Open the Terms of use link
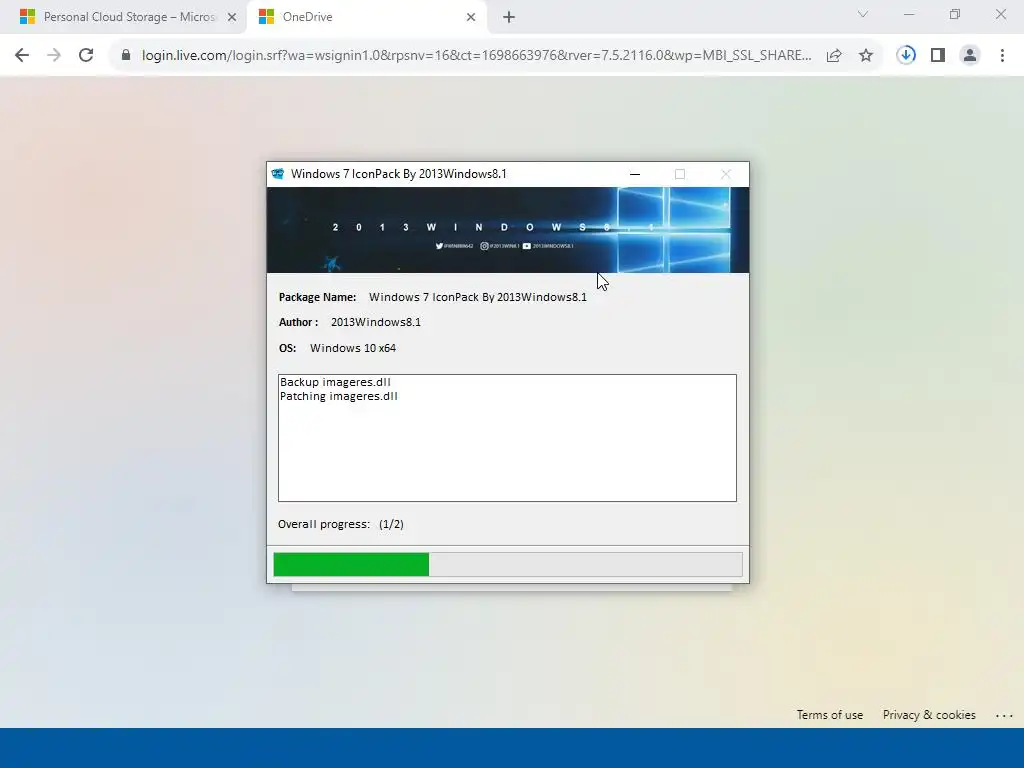 829,715
